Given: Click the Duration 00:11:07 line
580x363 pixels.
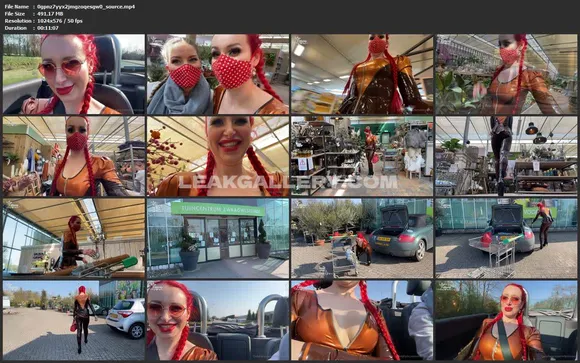Looking at the screenshot, I should [31, 28].
